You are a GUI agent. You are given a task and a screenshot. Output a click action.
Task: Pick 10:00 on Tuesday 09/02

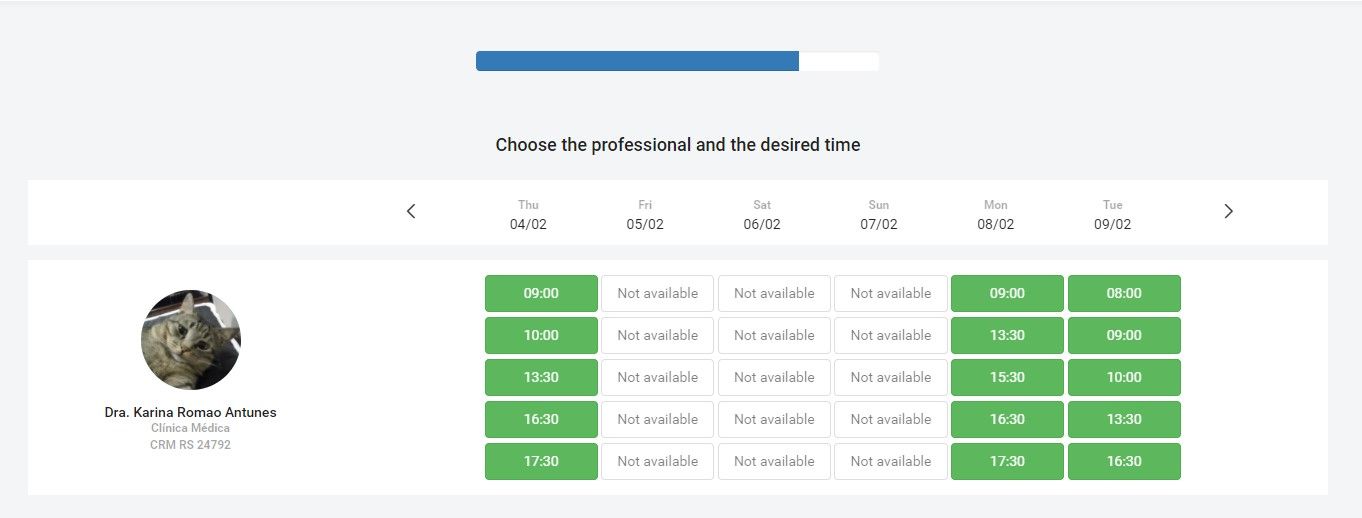pyautogui.click(x=1124, y=377)
